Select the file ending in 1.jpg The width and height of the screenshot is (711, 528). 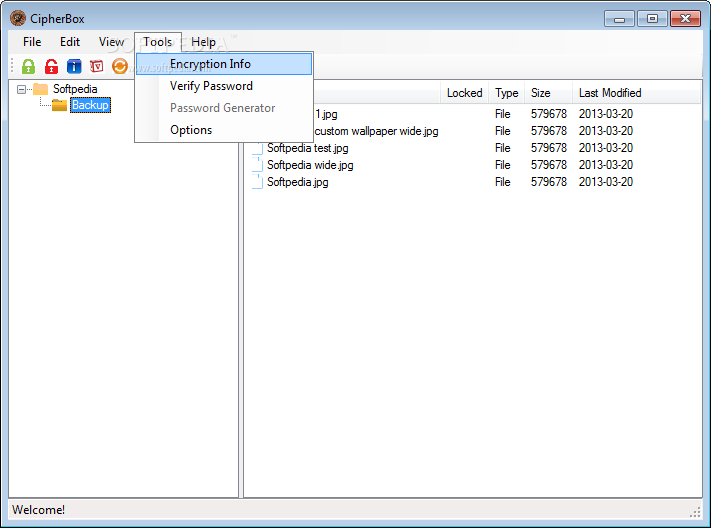click(x=326, y=114)
